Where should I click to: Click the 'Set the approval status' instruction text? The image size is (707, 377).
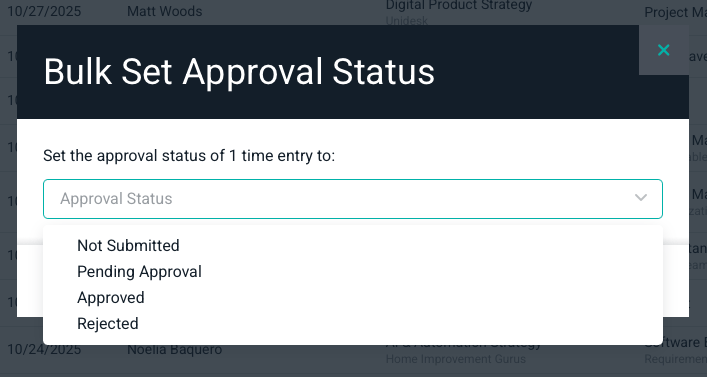189,156
